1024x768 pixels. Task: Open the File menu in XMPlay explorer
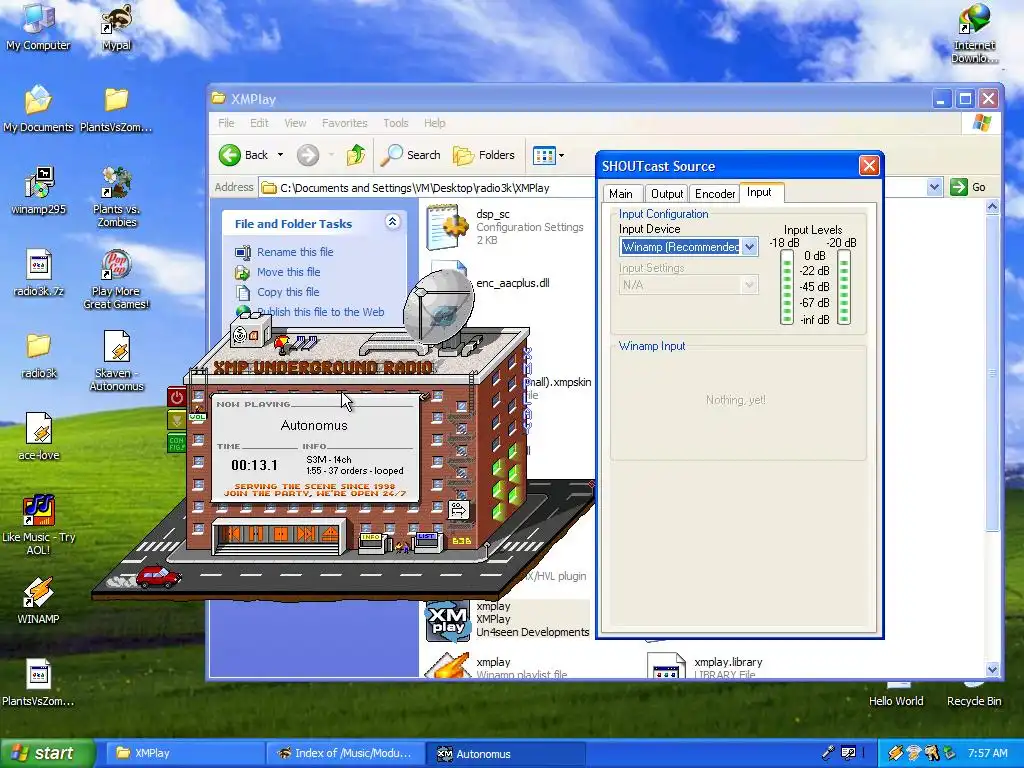tap(226, 123)
